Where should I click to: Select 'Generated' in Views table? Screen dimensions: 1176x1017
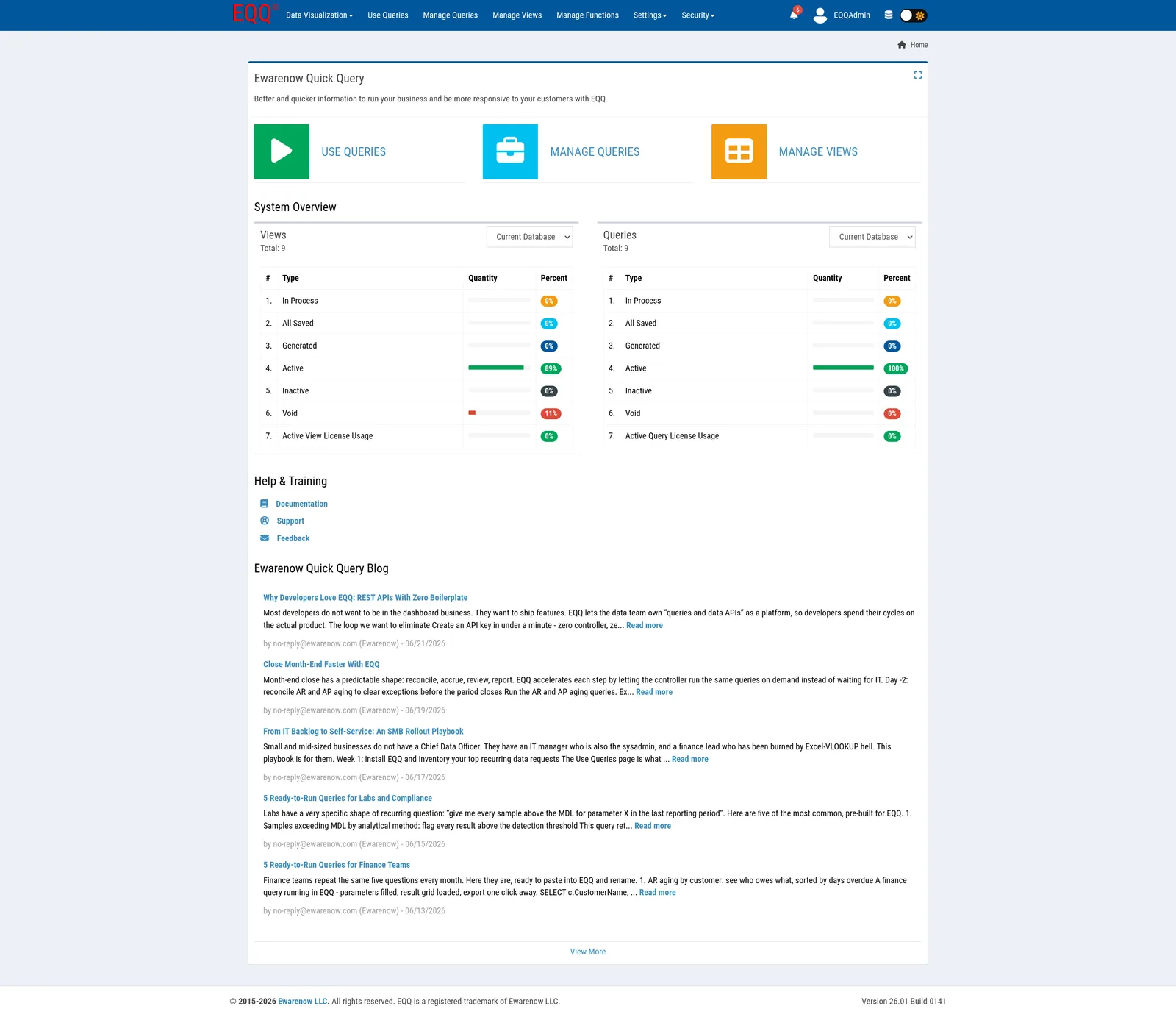coord(416,346)
